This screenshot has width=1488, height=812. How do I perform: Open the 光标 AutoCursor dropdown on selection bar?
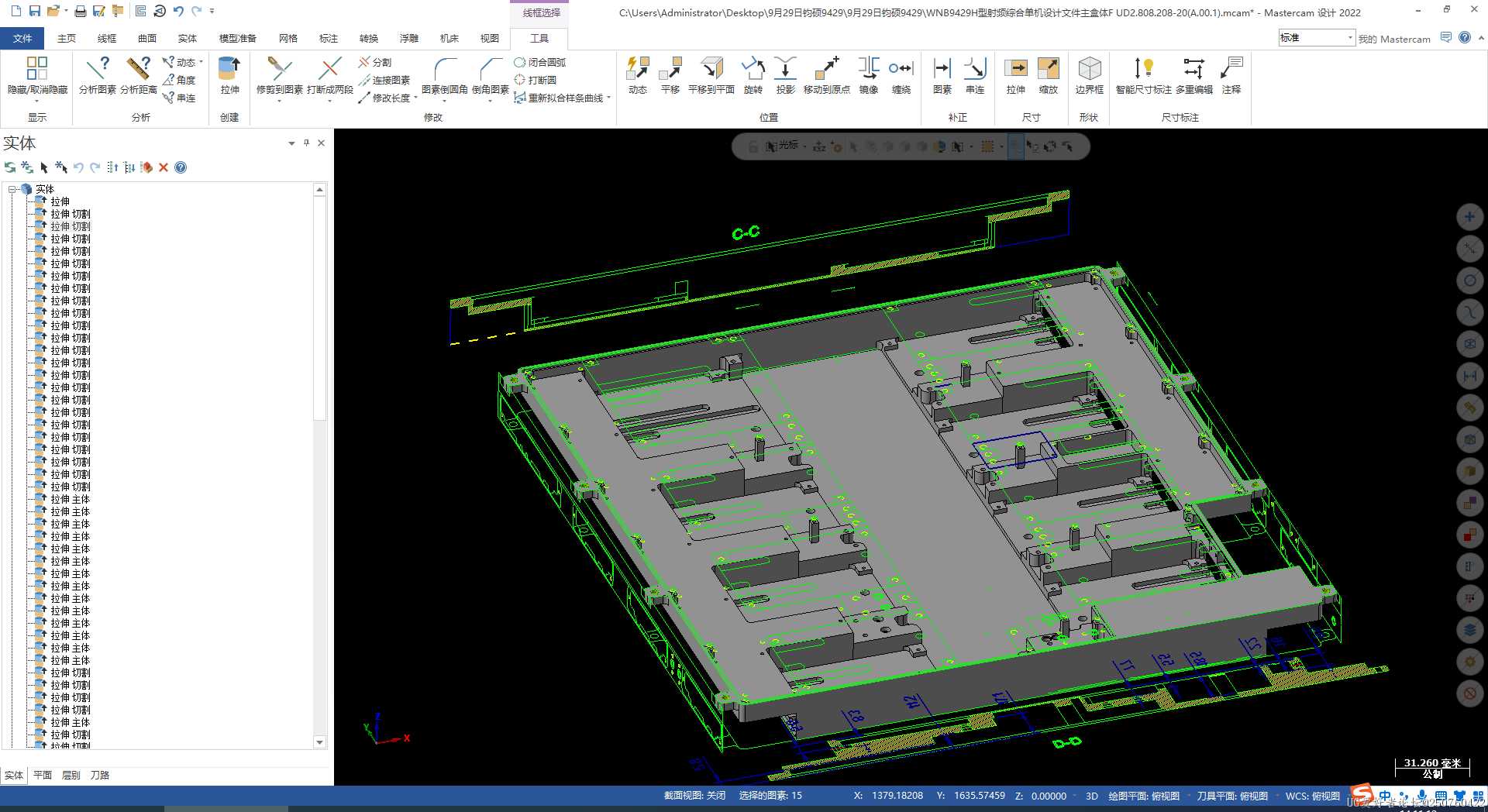tap(804, 146)
